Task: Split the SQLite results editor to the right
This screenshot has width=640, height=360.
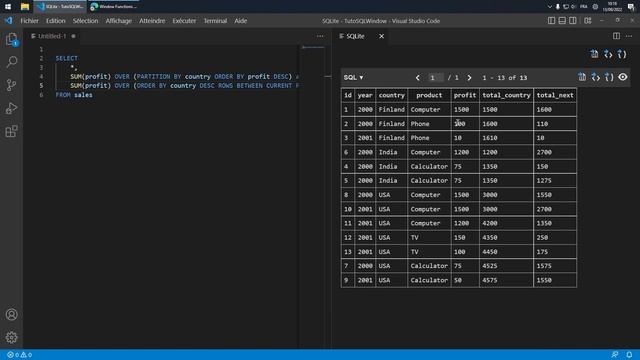Action: click(x=616, y=36)
